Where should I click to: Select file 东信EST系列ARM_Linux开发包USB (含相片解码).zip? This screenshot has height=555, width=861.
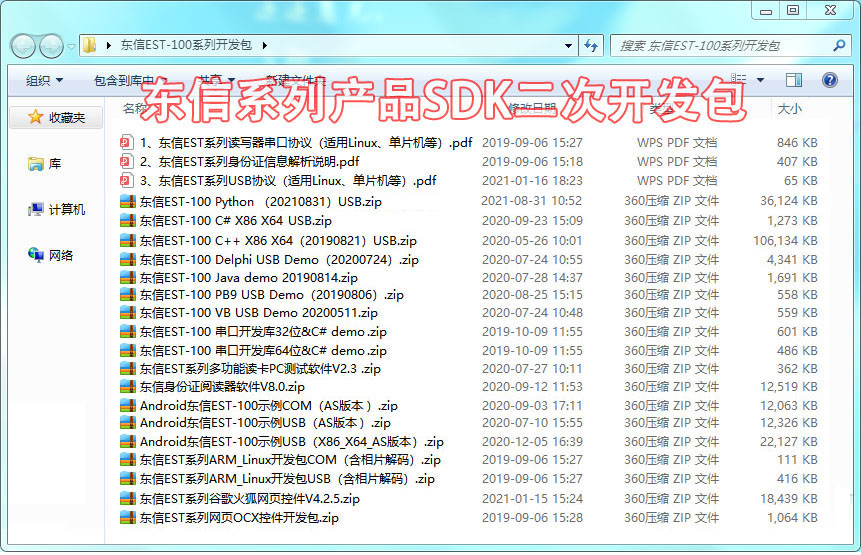click(x=287, y=479)
